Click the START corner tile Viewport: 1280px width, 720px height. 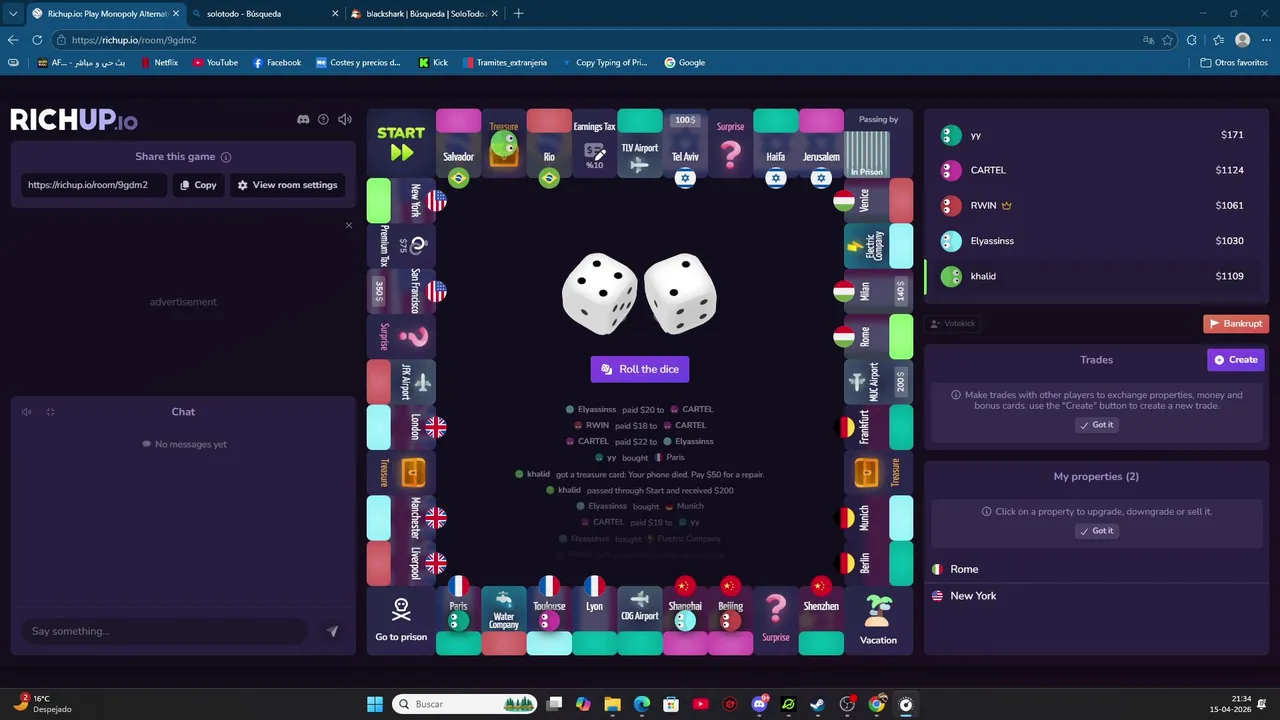point(401,144)
